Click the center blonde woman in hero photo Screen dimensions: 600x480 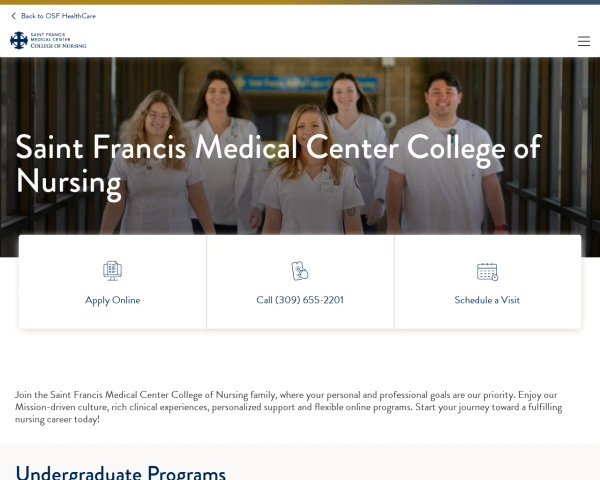[x=308, y=128]
